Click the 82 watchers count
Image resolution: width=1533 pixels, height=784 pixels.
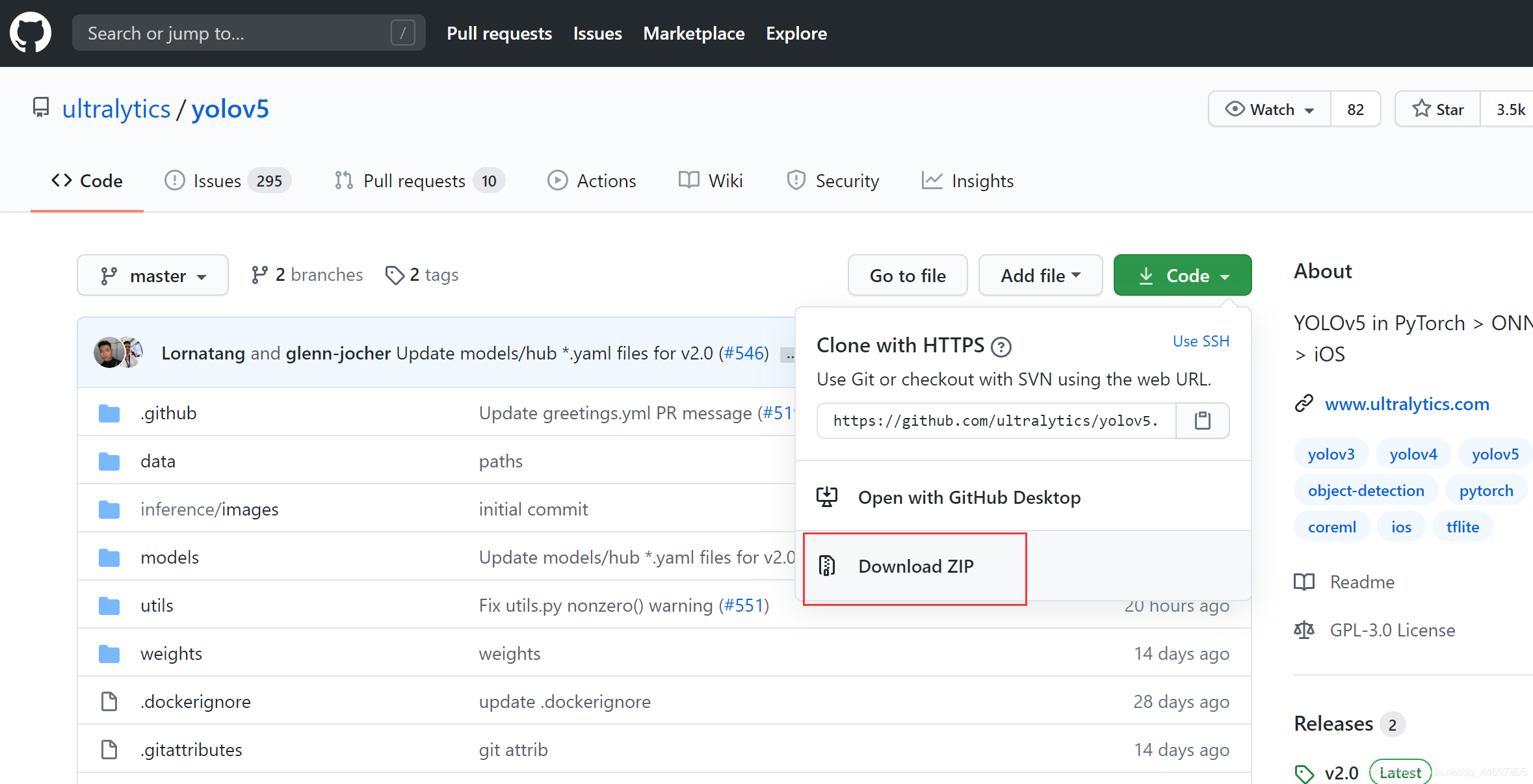[1356, 109]
